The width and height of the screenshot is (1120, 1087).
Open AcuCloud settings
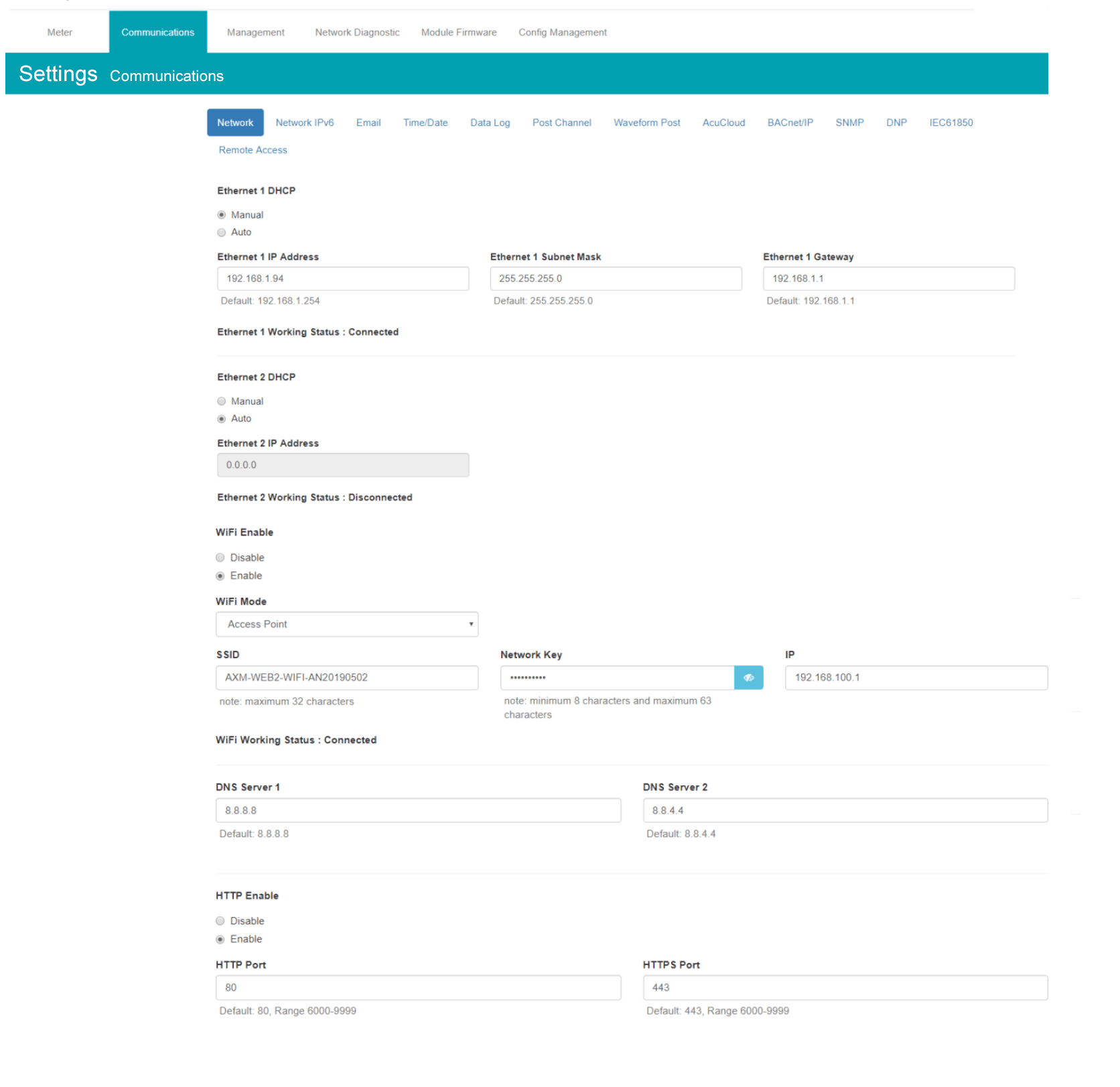coord(723,123)
